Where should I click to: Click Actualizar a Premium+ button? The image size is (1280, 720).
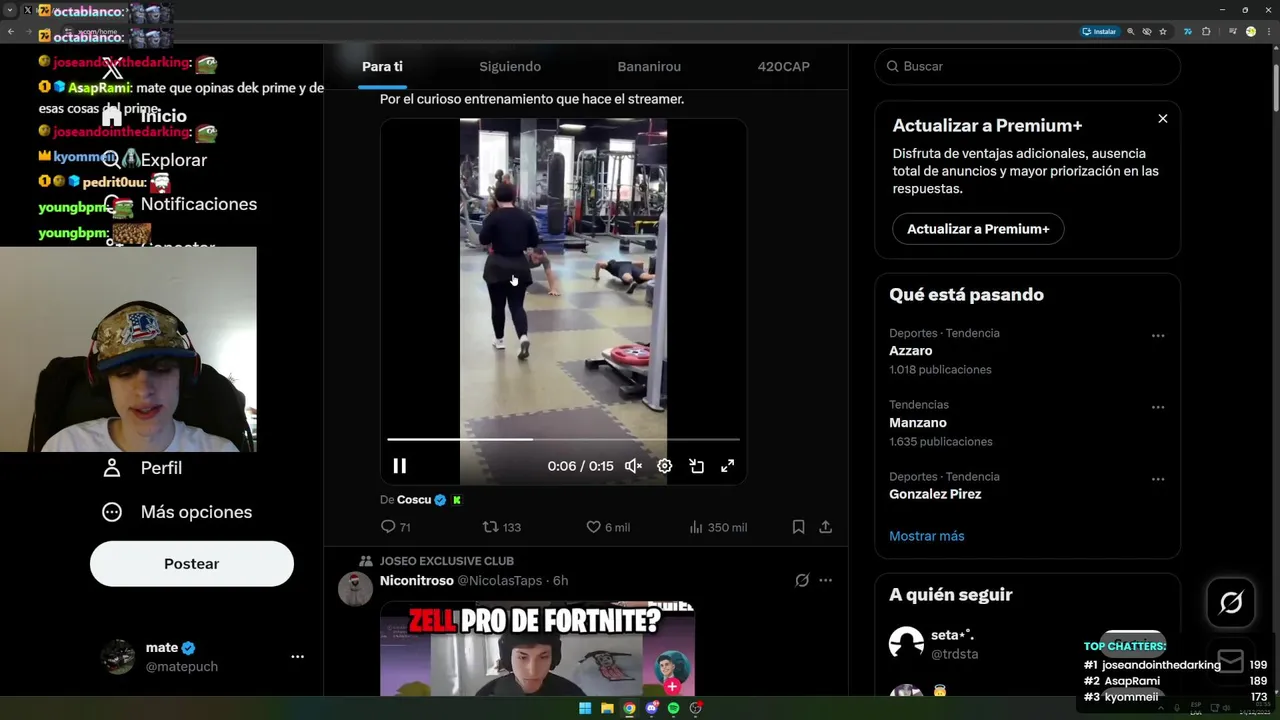pyautogui.click(x=978, y=229)
